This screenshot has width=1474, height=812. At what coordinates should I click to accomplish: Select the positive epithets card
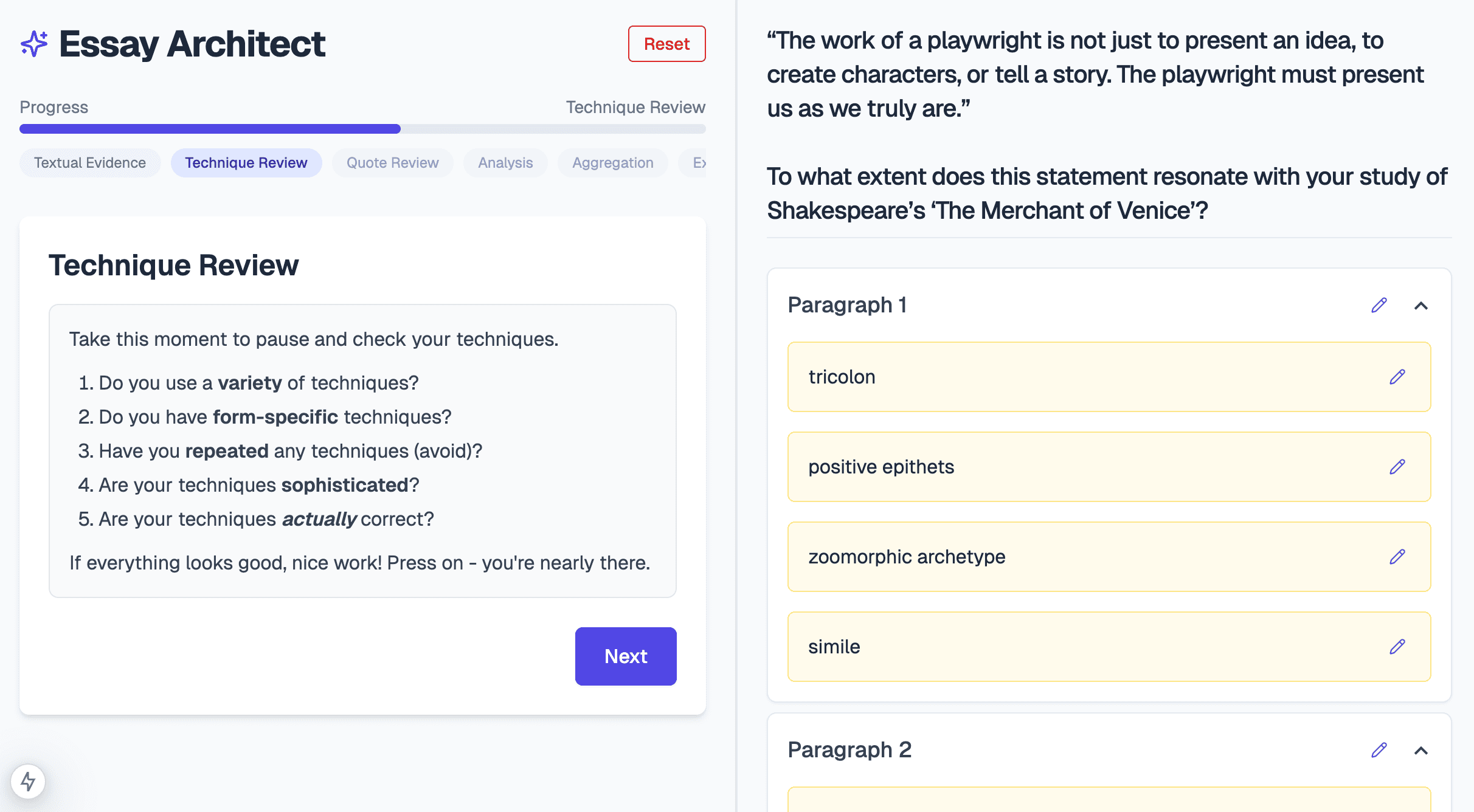pyautogui.click(x=1109, y=467)
